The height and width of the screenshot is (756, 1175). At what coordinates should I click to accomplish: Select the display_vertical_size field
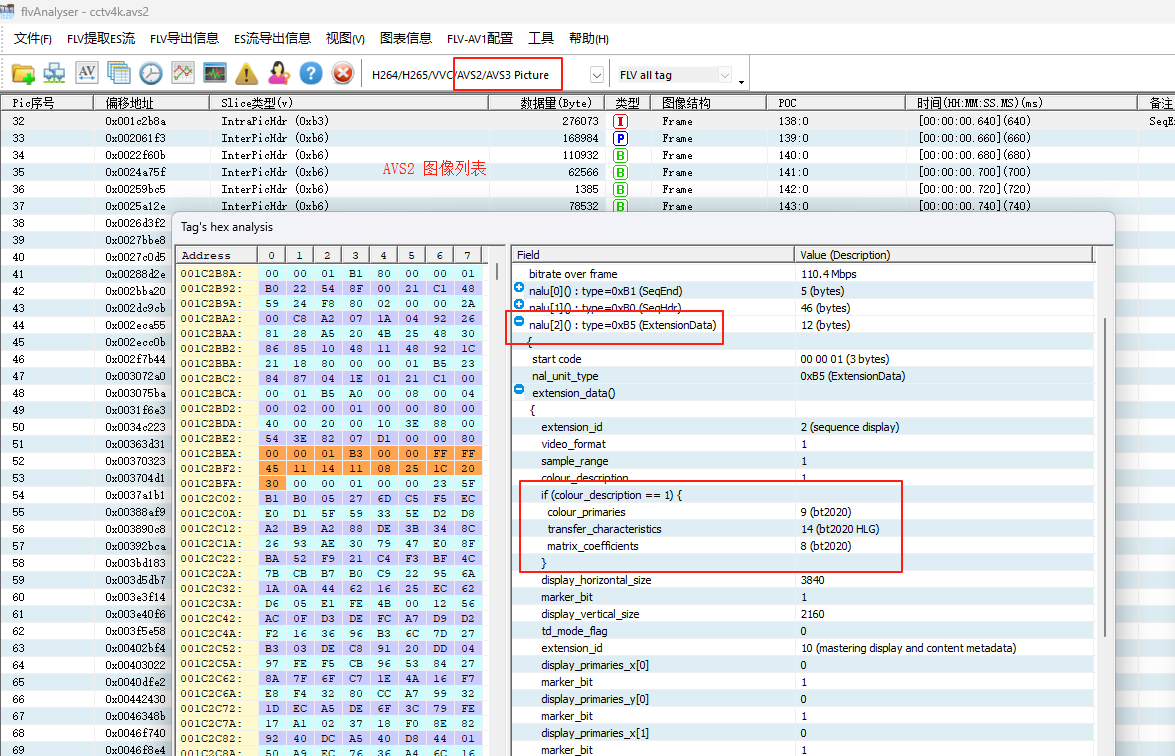coord(803,614)
